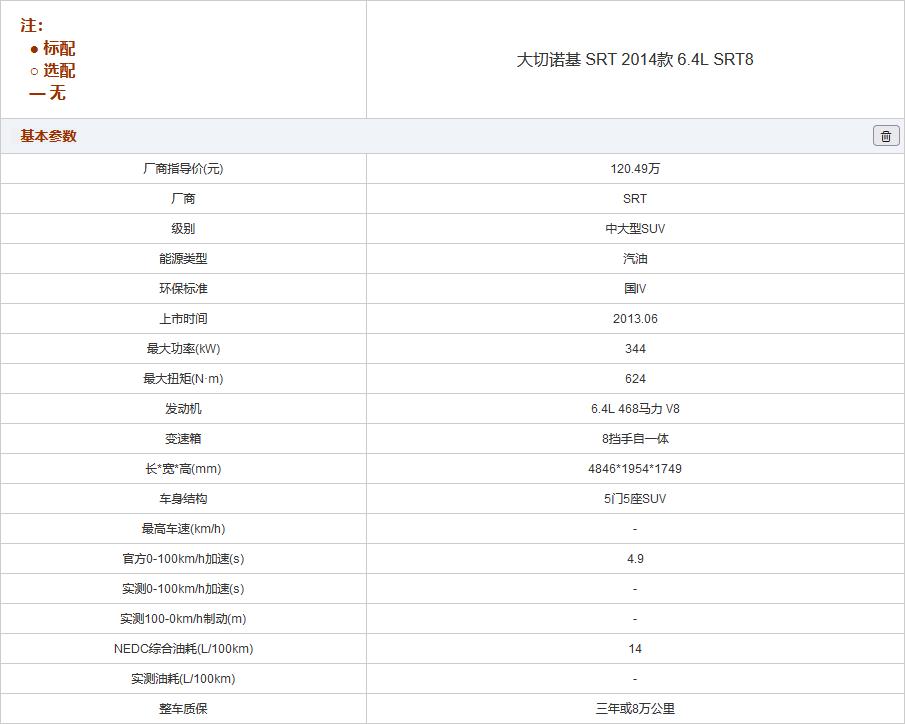The height and width of the screenshot is (724, 905).
Task: Select the 长*宽*高(mm) row label
Action: (x=183, y=469)
